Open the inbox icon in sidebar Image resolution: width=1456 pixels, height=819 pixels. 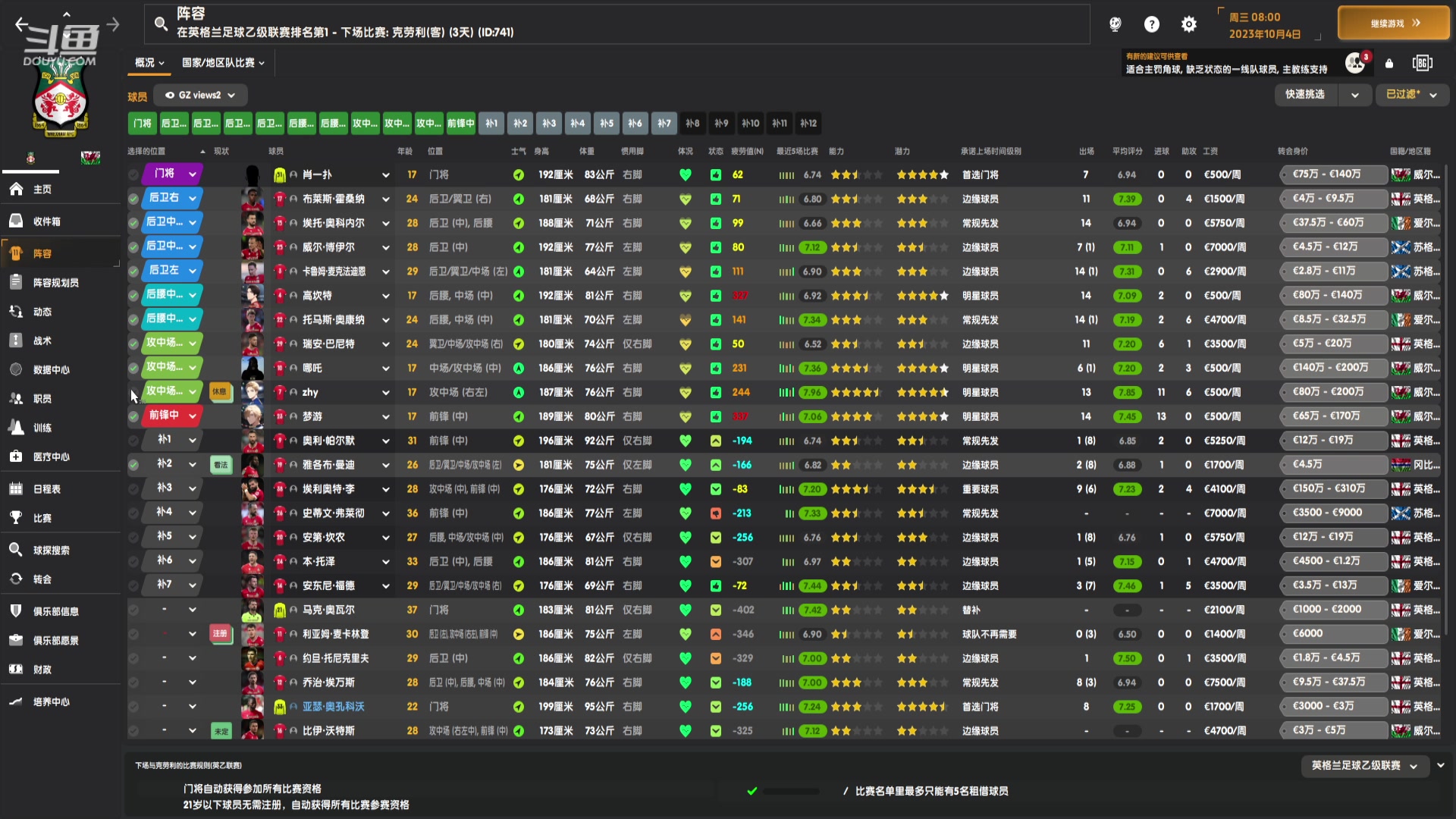[16, 221]
